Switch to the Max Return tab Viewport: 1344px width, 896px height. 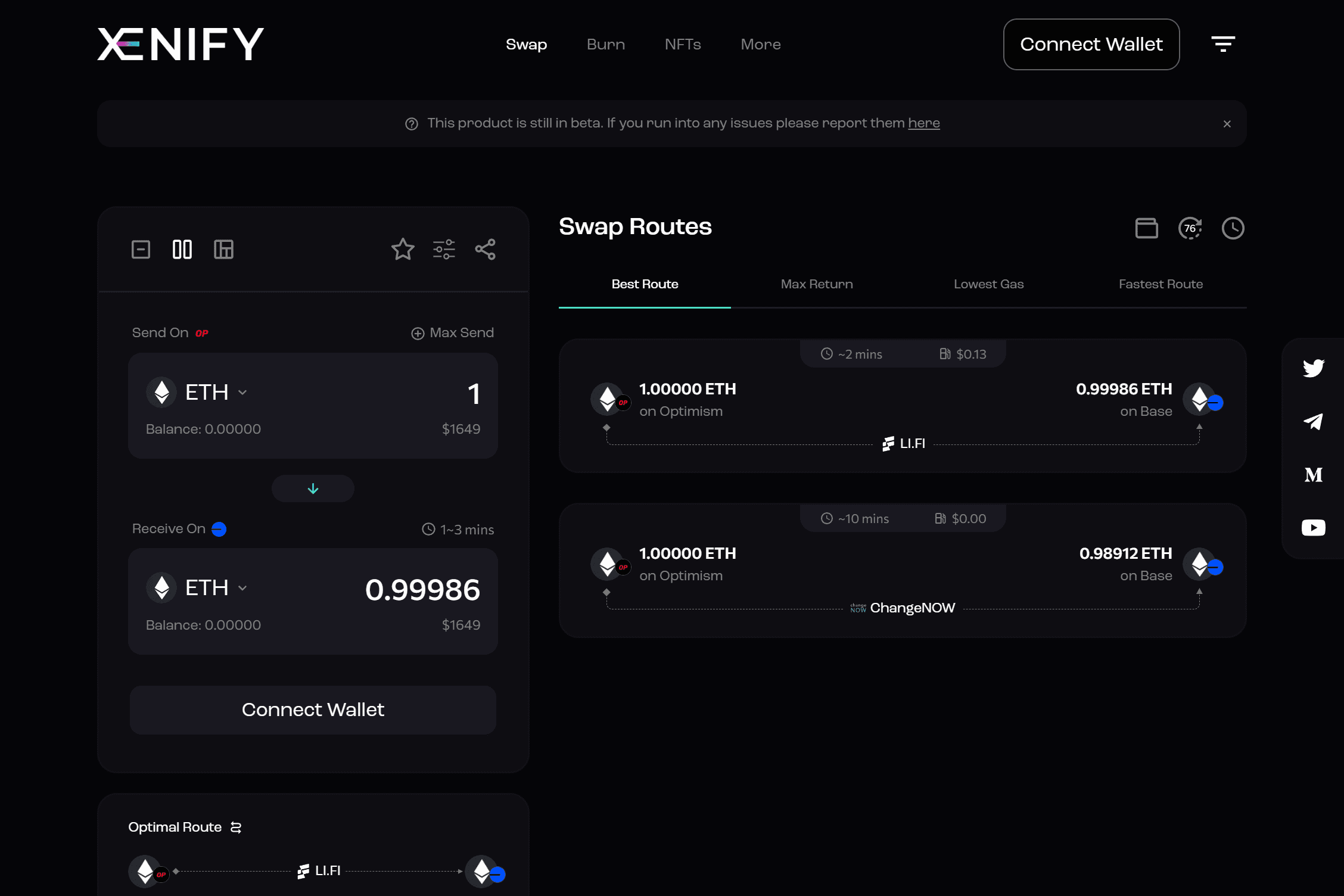coord(816,284)
